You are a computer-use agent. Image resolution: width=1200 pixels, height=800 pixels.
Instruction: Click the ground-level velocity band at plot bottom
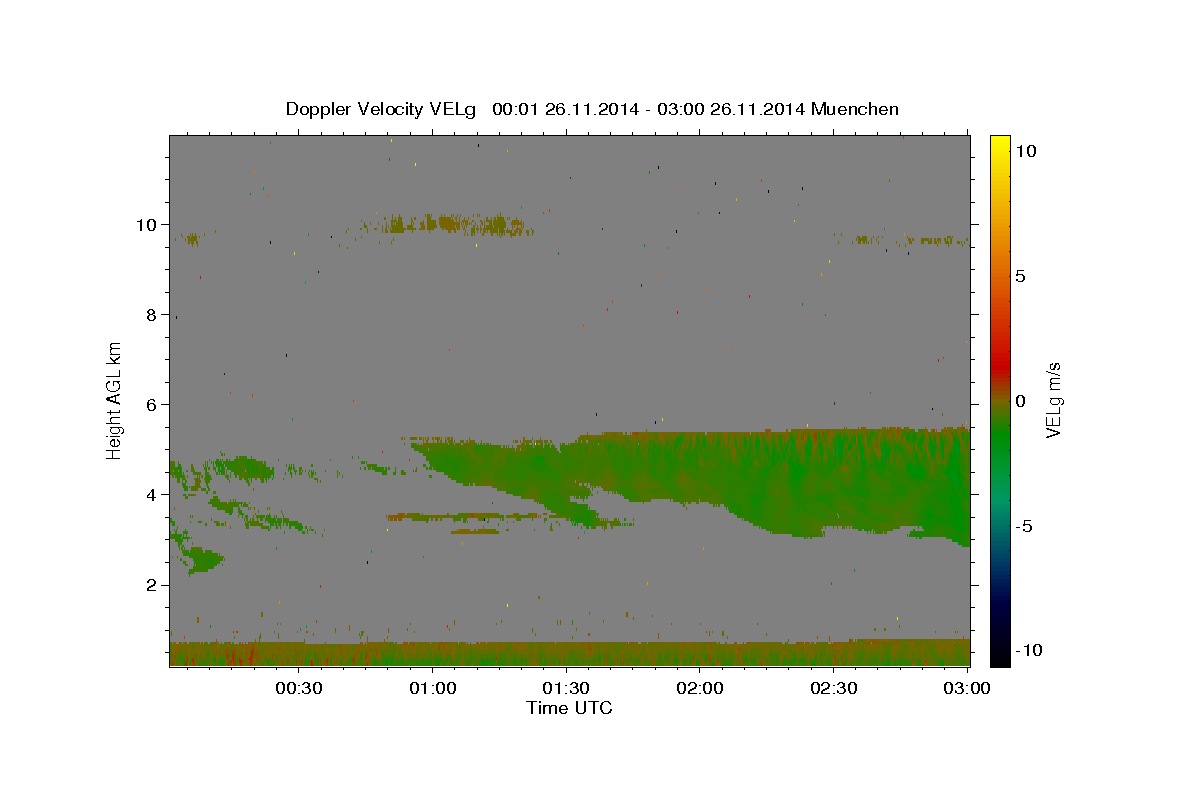tap(570, 653)
